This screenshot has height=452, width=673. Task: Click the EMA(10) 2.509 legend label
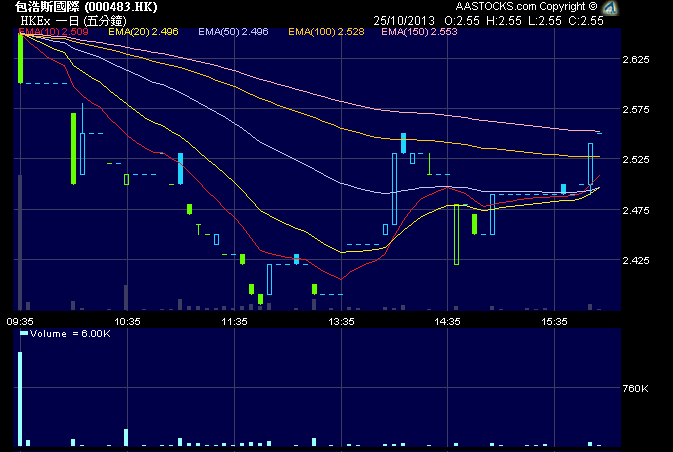[53, 32]
